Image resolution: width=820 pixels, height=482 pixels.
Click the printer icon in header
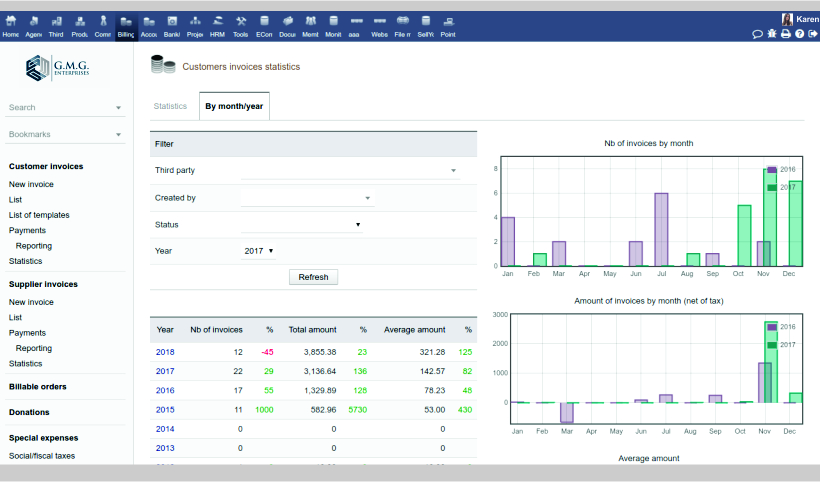tap(785, 34)
